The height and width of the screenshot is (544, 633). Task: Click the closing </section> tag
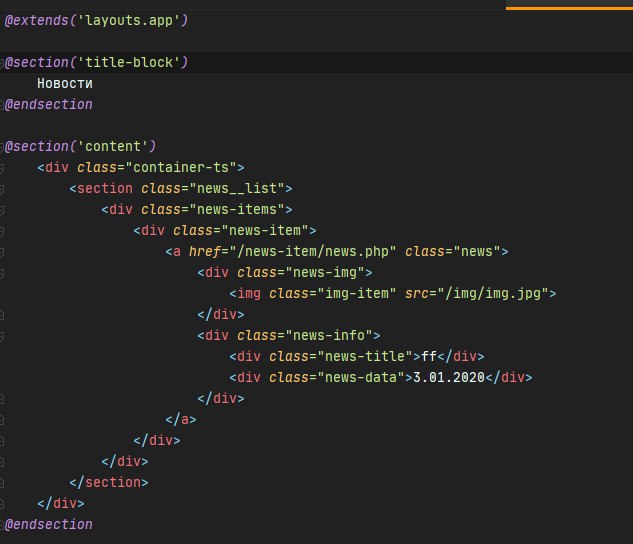point(109,482)
